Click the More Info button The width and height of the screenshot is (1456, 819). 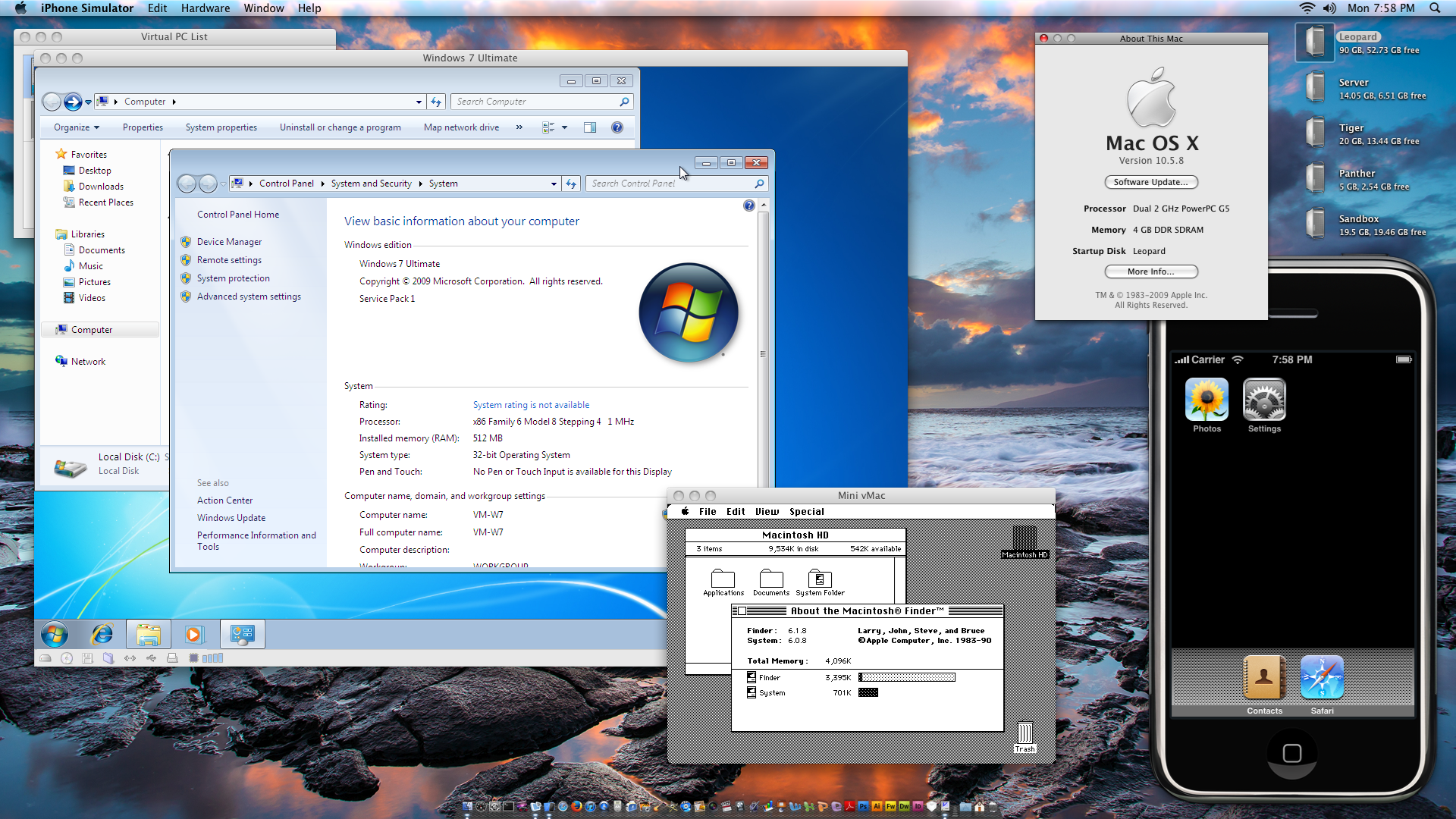1150,271
